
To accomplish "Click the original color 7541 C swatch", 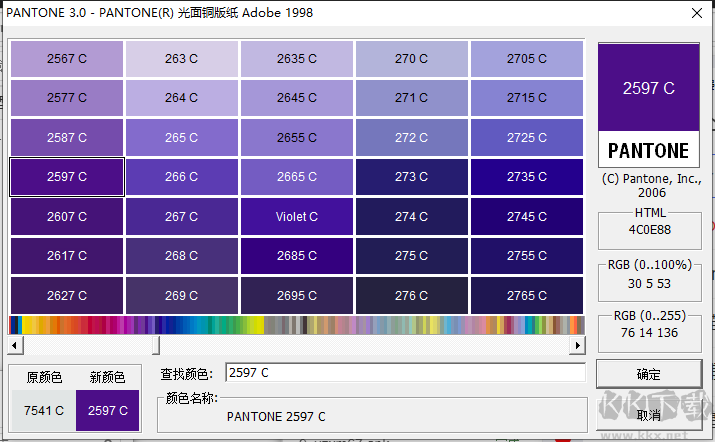I will coord(44,411).
